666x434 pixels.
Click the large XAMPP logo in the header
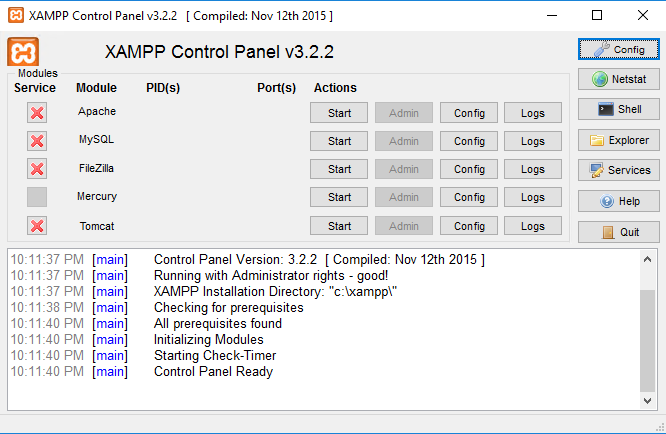23,52
